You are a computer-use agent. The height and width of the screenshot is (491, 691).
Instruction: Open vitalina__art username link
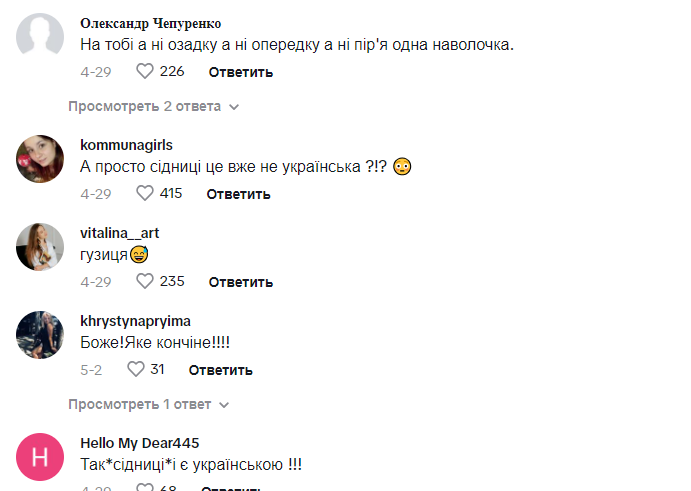point(119,232)
